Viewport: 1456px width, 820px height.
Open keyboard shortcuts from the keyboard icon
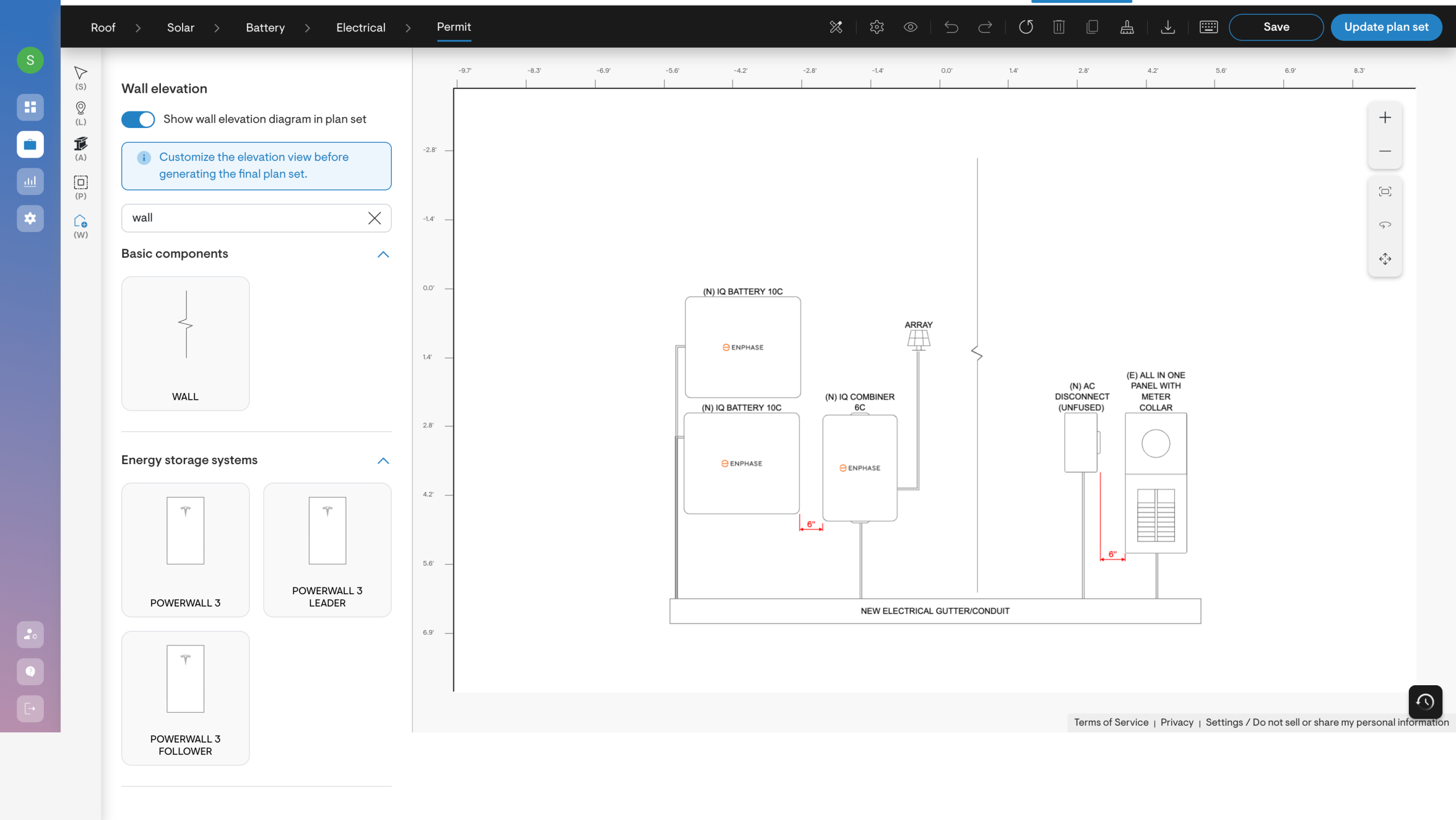[x=1208, y=27]
